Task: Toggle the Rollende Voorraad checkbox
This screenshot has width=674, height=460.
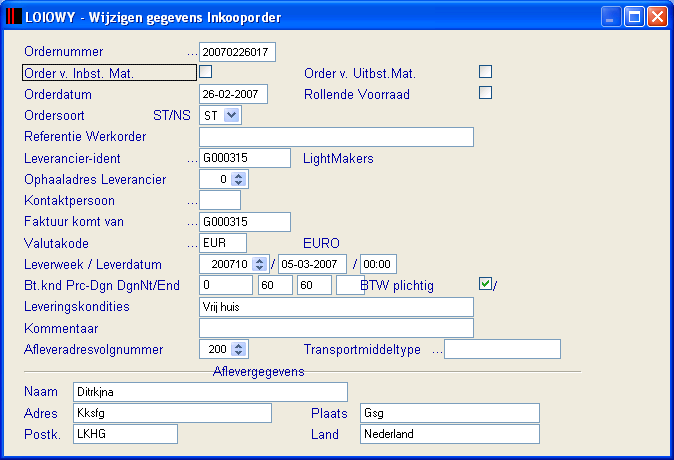Action: coord(485,92)
